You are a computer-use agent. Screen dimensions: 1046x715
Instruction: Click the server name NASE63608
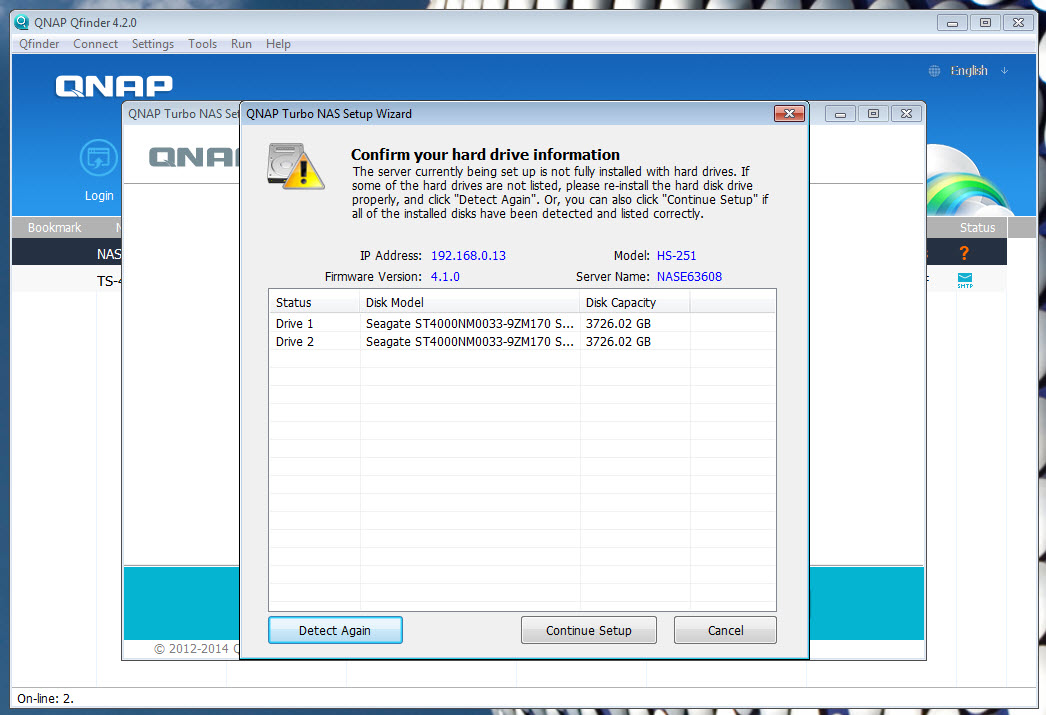tap(689, 277)
